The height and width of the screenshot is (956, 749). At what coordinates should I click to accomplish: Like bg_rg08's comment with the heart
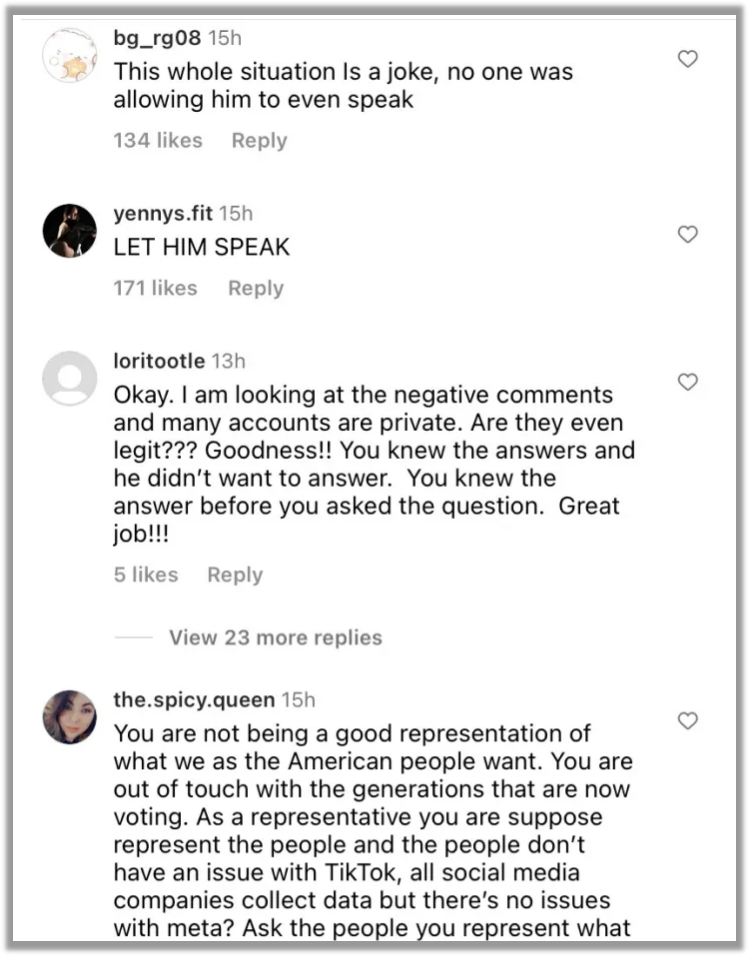click(x=687, y=60)
